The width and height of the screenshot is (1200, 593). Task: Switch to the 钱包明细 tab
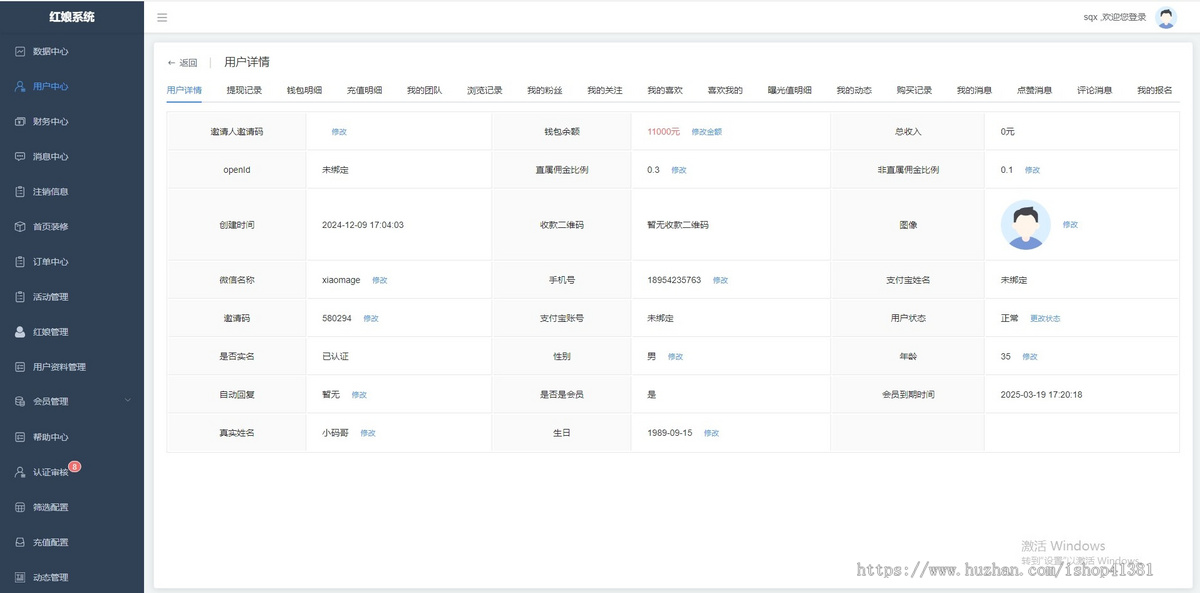[304, 90]
